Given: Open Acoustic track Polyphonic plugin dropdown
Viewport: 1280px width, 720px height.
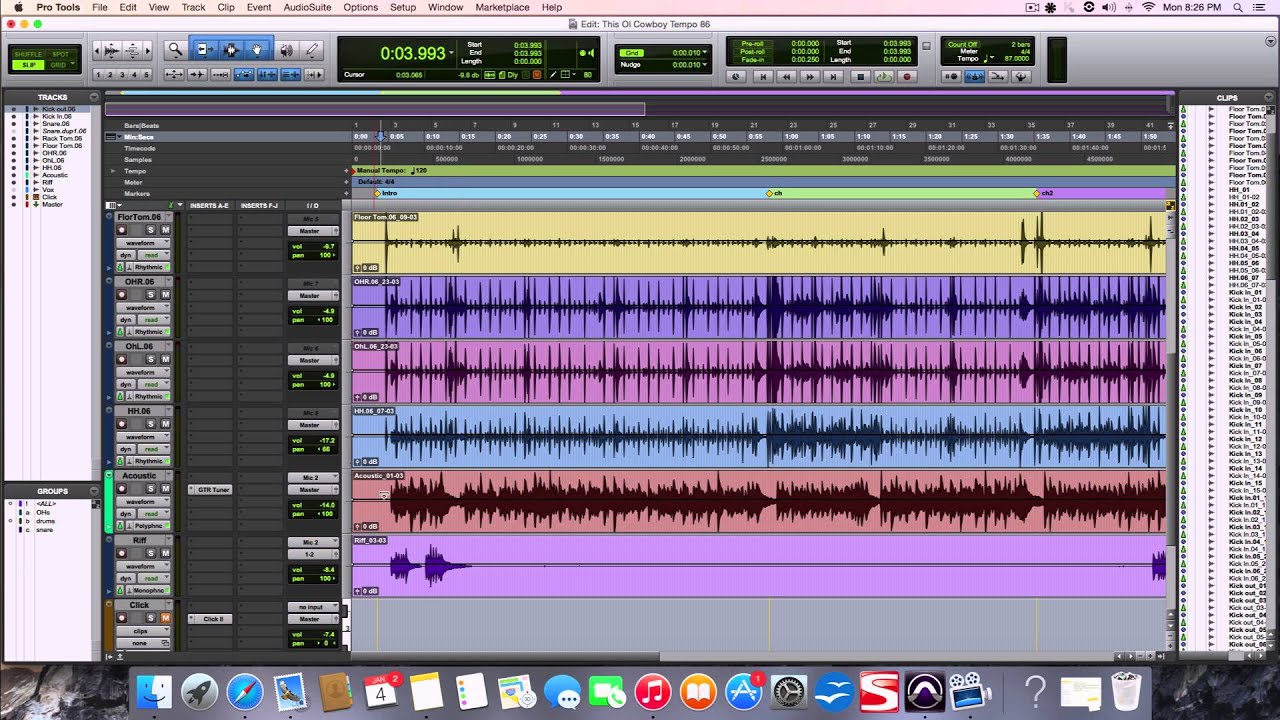Looking at the screenshot, I should (x=149, y=525).
